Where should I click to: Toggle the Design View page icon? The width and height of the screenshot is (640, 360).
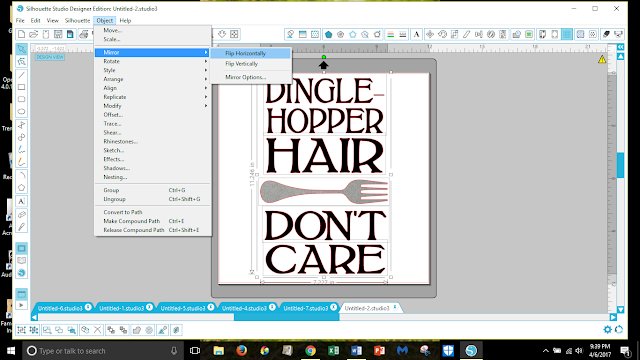pyautogui.click(x=22, y=248)
